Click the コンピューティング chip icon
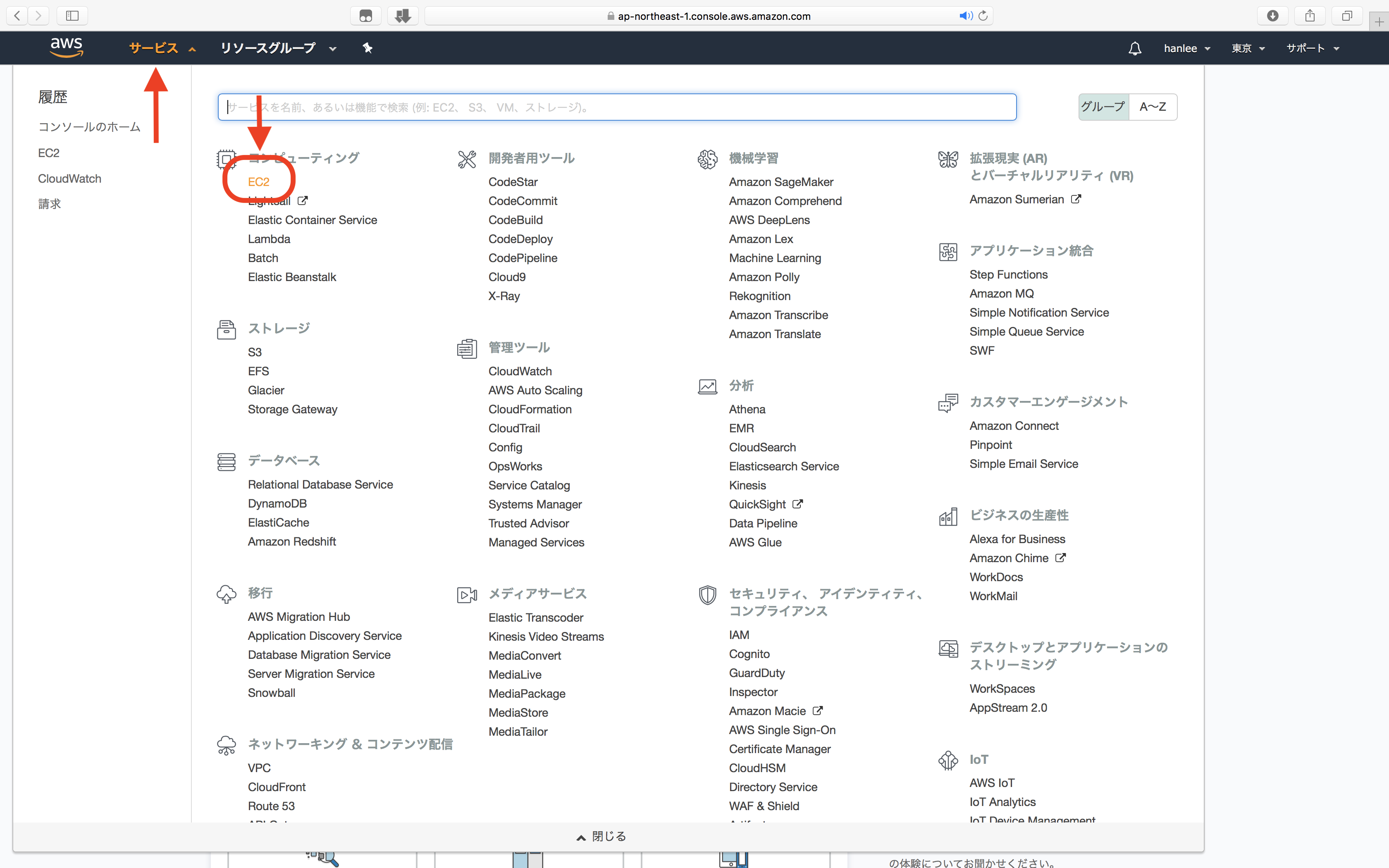Image resolution: width=1389 pixels, height=868 pixels. (x=226, y=159)
